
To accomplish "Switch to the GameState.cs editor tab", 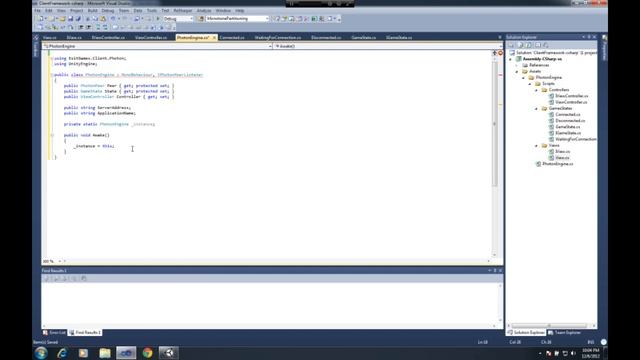I will 363,38.
